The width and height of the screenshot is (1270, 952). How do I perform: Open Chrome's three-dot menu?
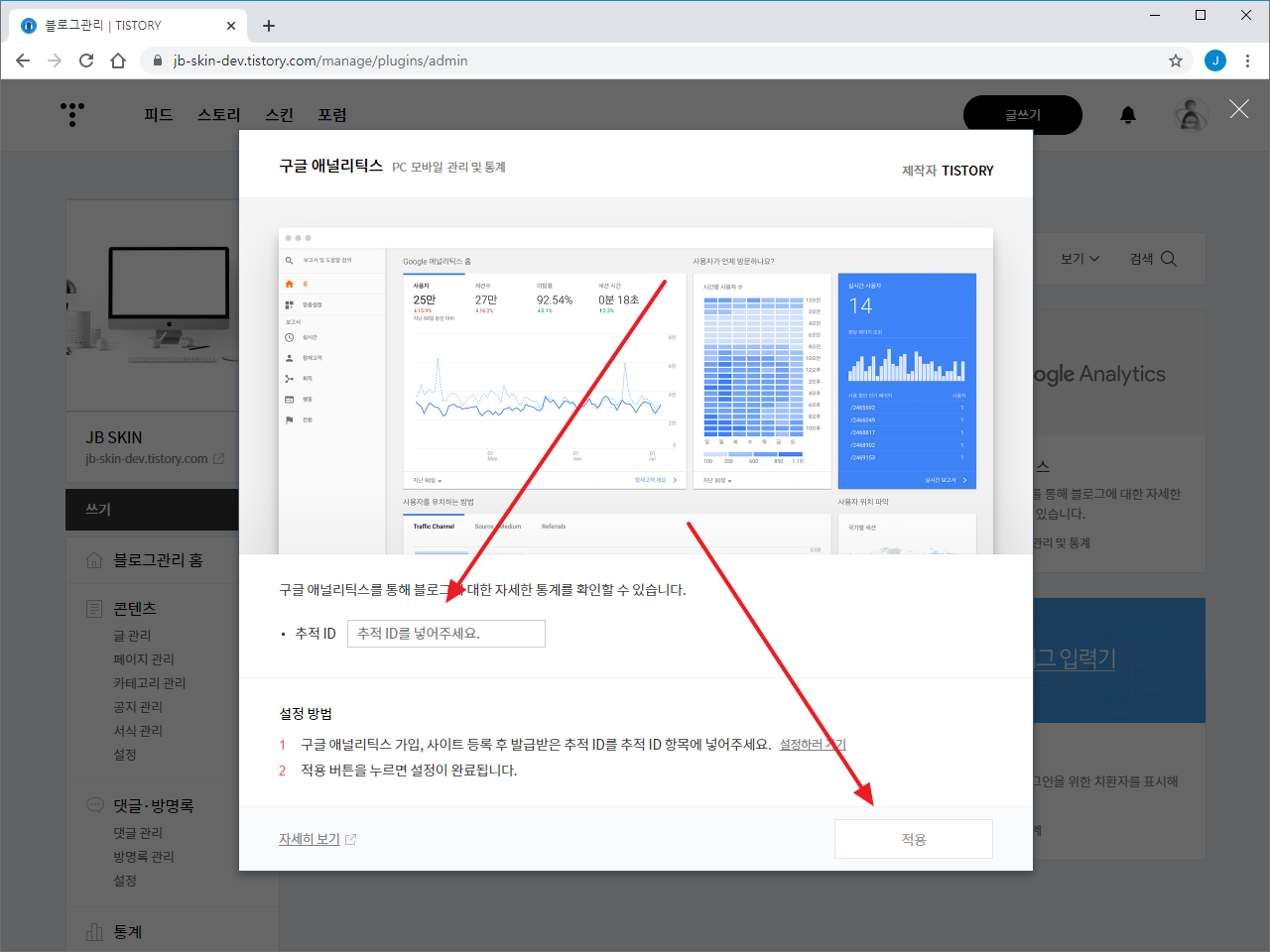tap(1247, 60)
